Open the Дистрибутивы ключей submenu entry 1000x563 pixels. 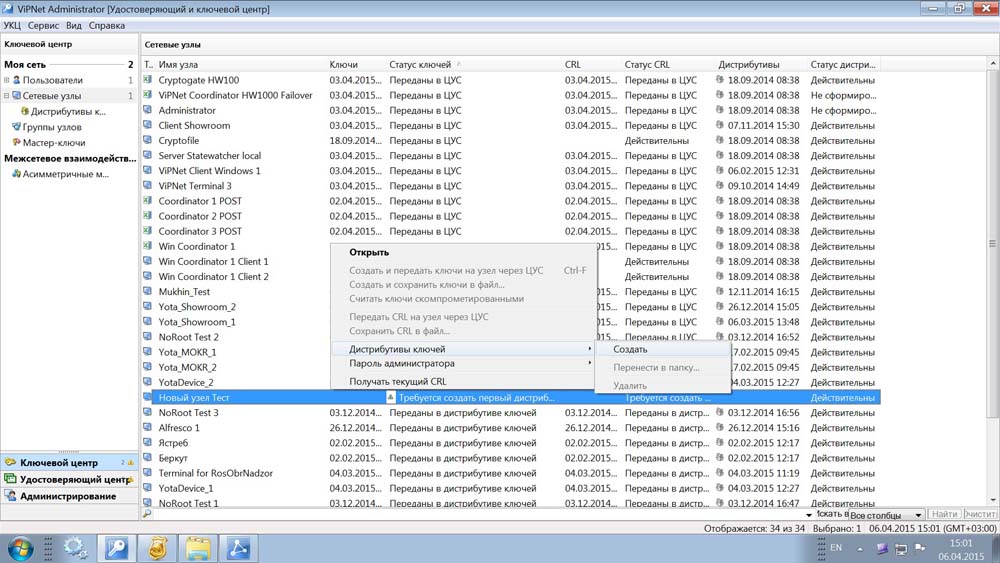coord(463,349)
